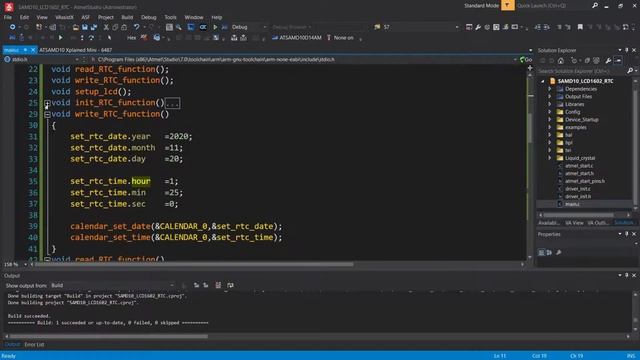640x360 pixels.
Task: Click the ATSAMD10D14AM device button
Action: click(x=296, y=38)
